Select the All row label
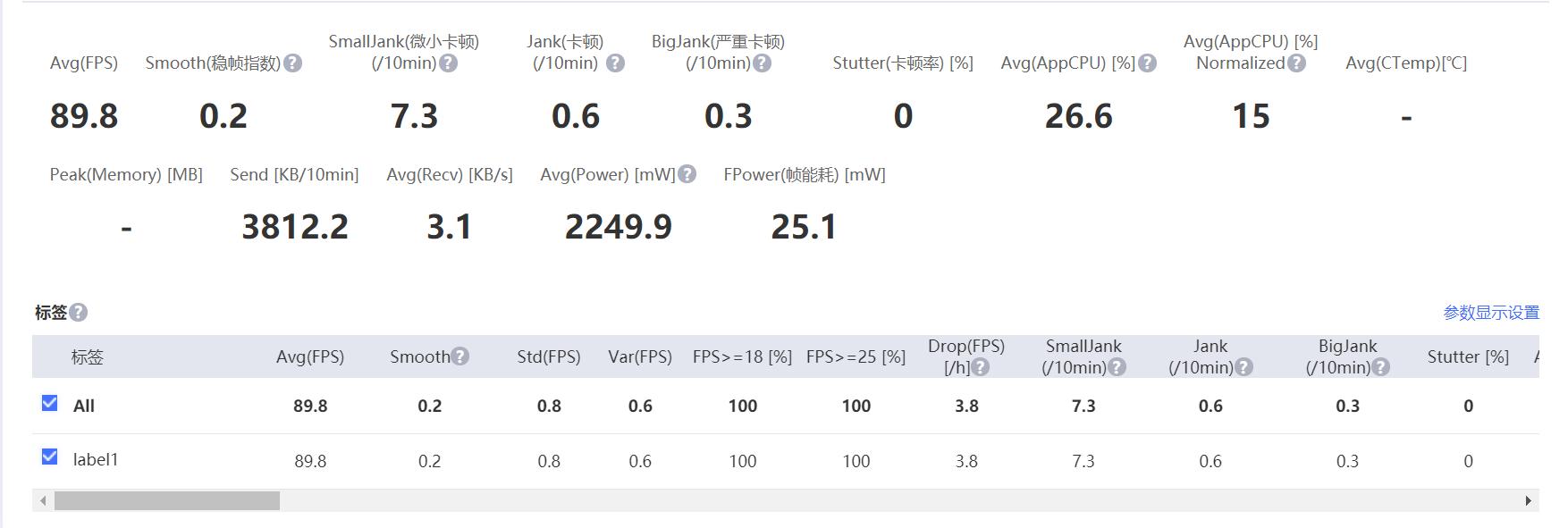The image size is (1568, 528). [85, 405]
